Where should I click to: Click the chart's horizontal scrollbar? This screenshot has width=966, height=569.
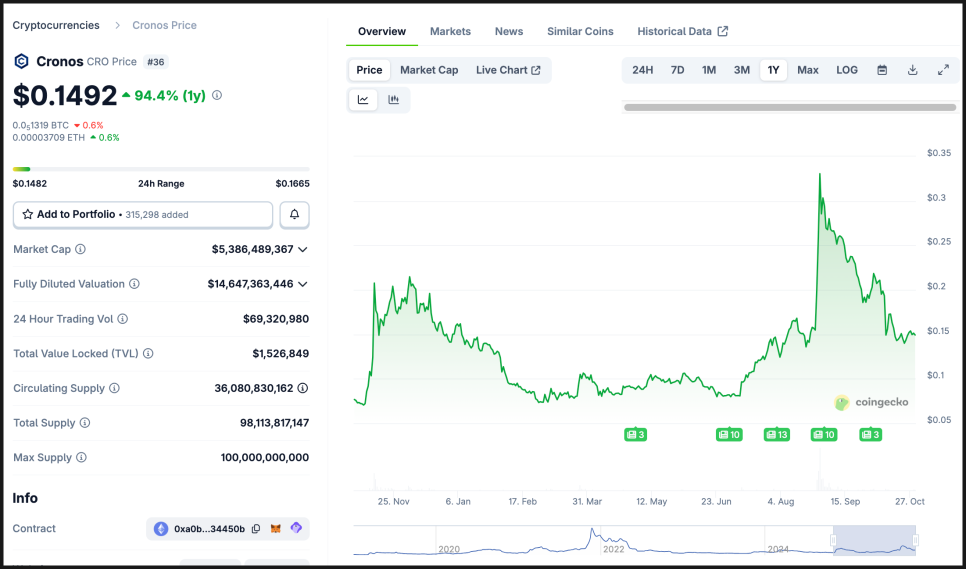(x=788, y=107)
